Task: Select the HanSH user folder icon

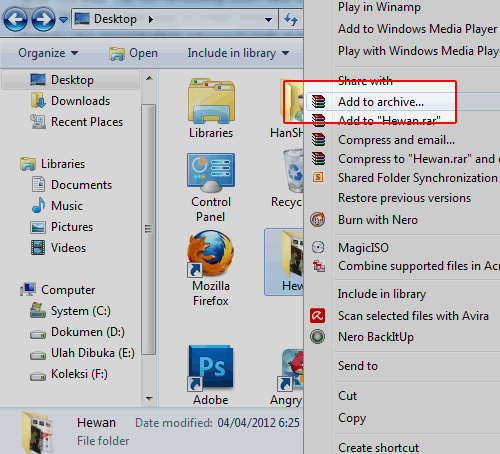Action: tap(287, 109)
